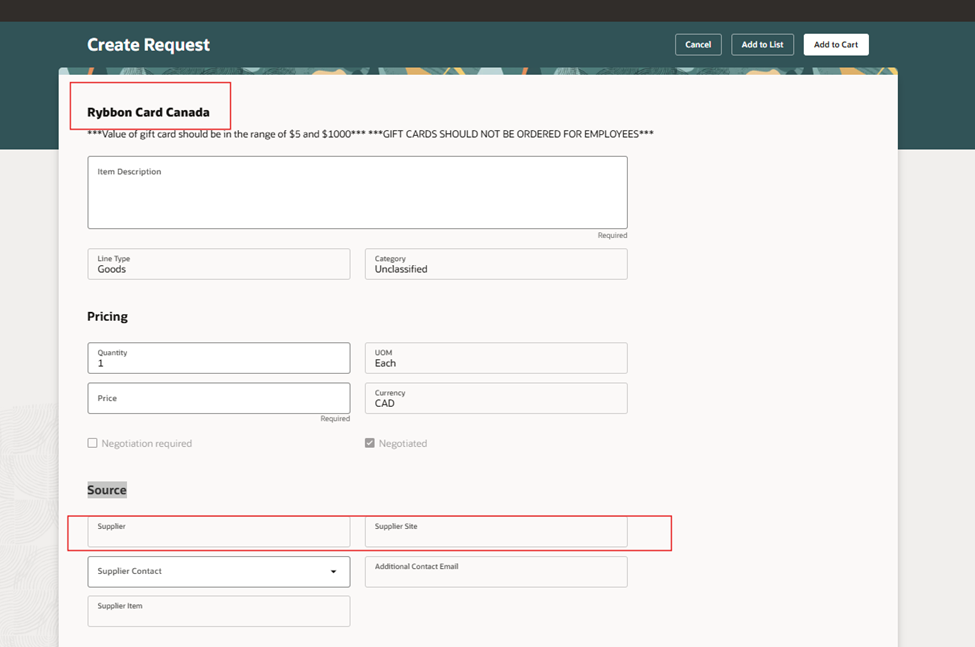Screen dimensions: 975x647
Task: Select the Category field
Action: pos(496,264)
